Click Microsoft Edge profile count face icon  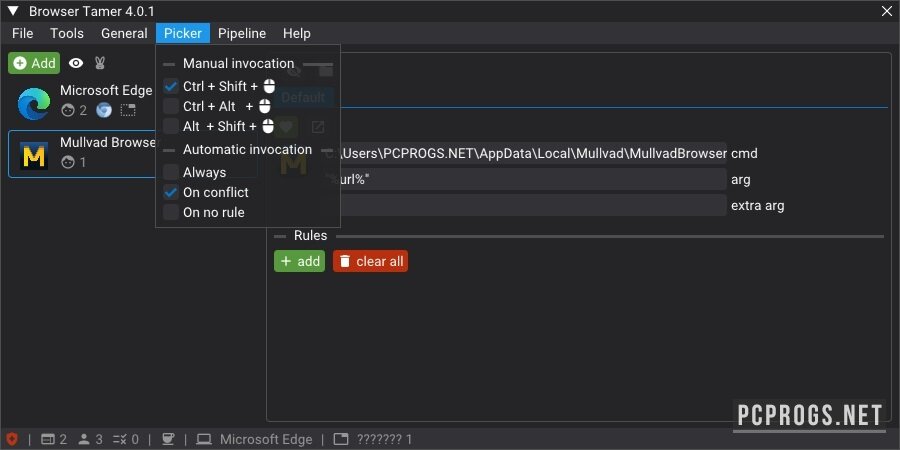point(68,110)
